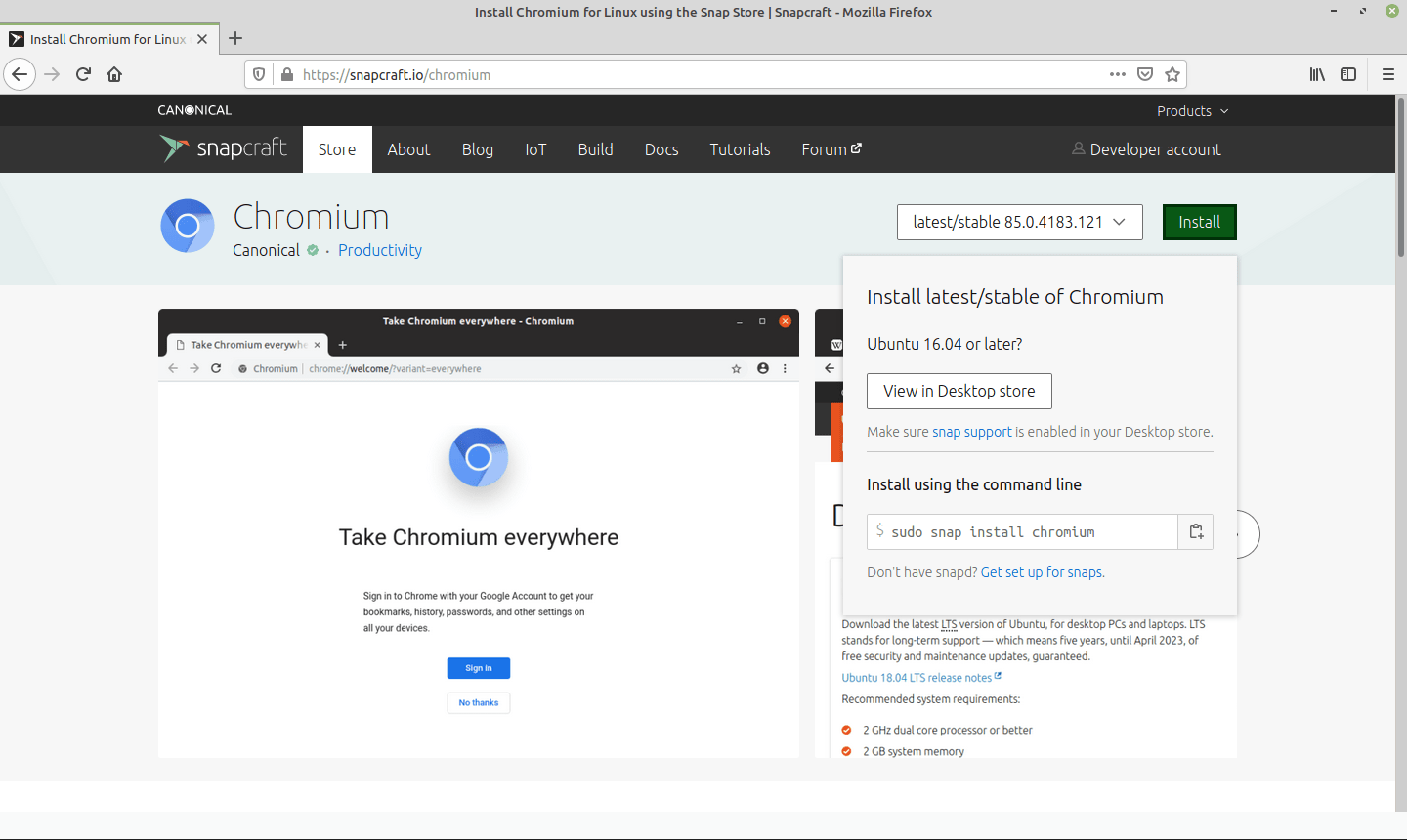Click the green Install button

point(1199,222)
